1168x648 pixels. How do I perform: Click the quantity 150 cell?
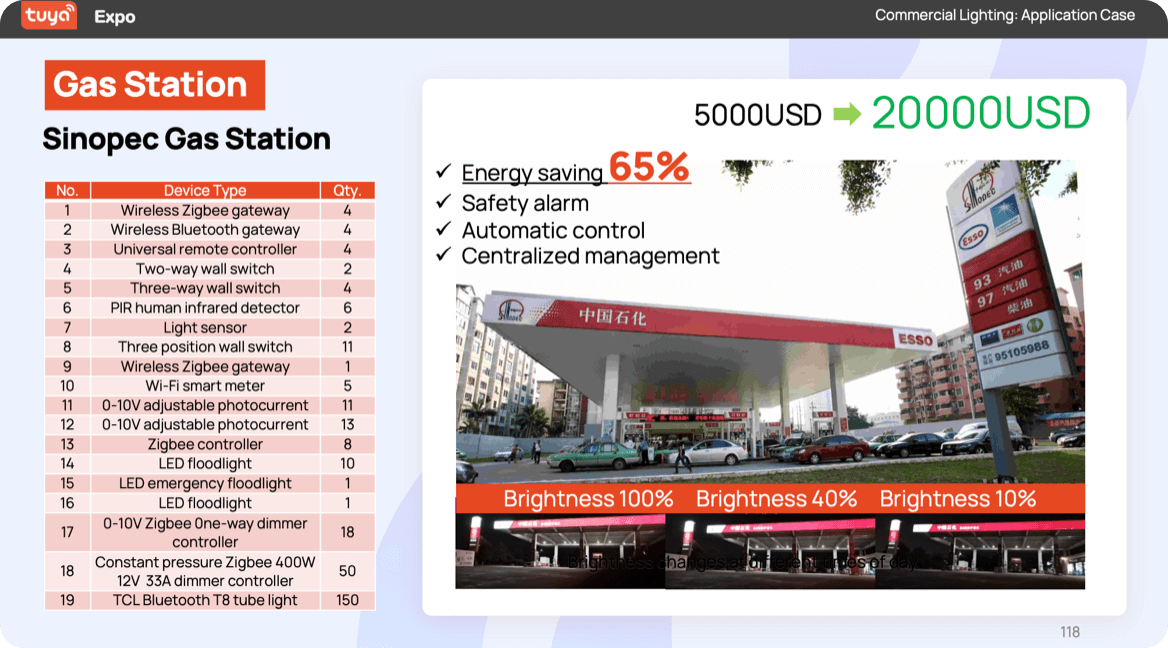click(347, 600)
